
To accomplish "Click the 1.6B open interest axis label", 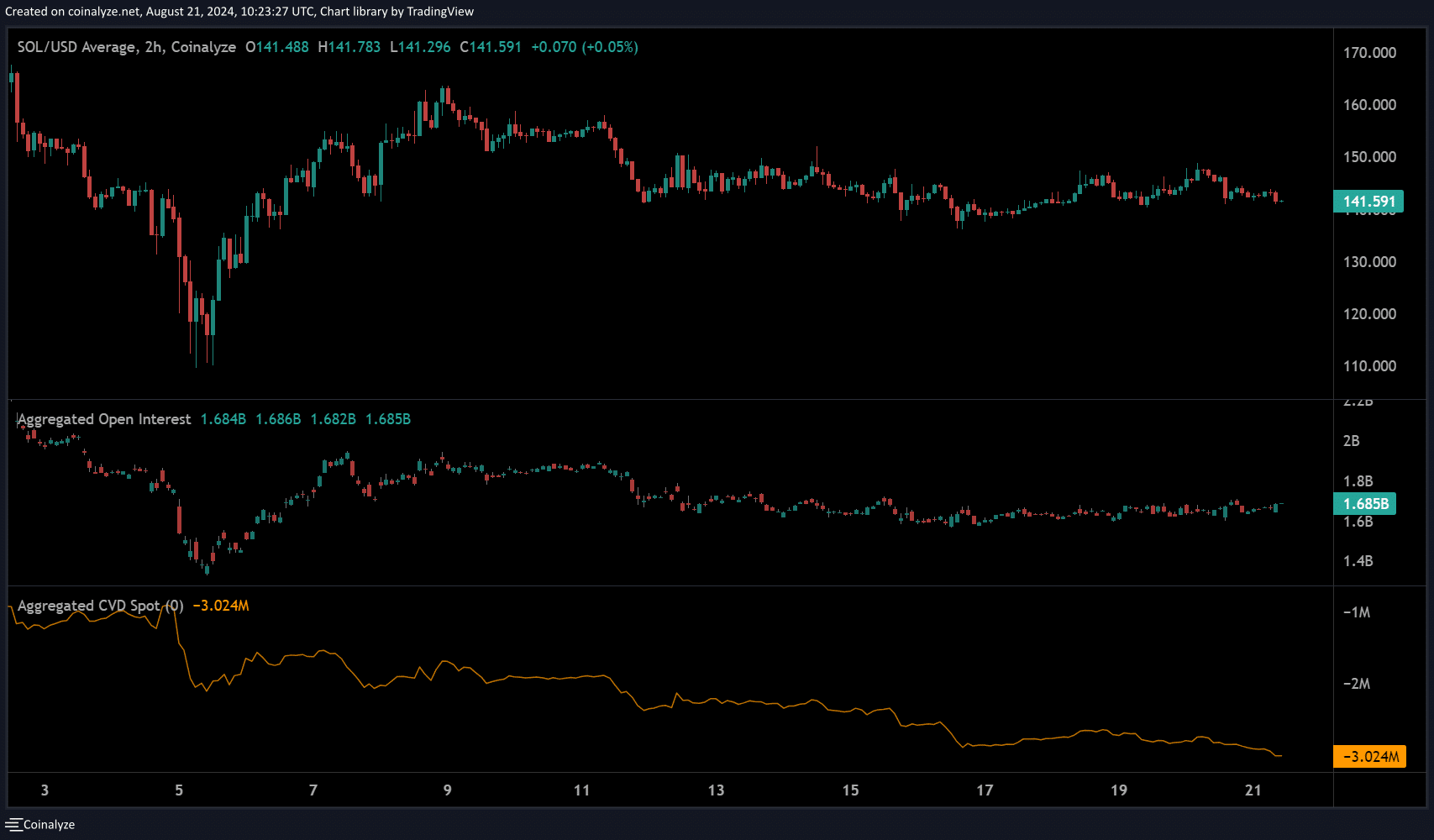I will [1358, 522].
